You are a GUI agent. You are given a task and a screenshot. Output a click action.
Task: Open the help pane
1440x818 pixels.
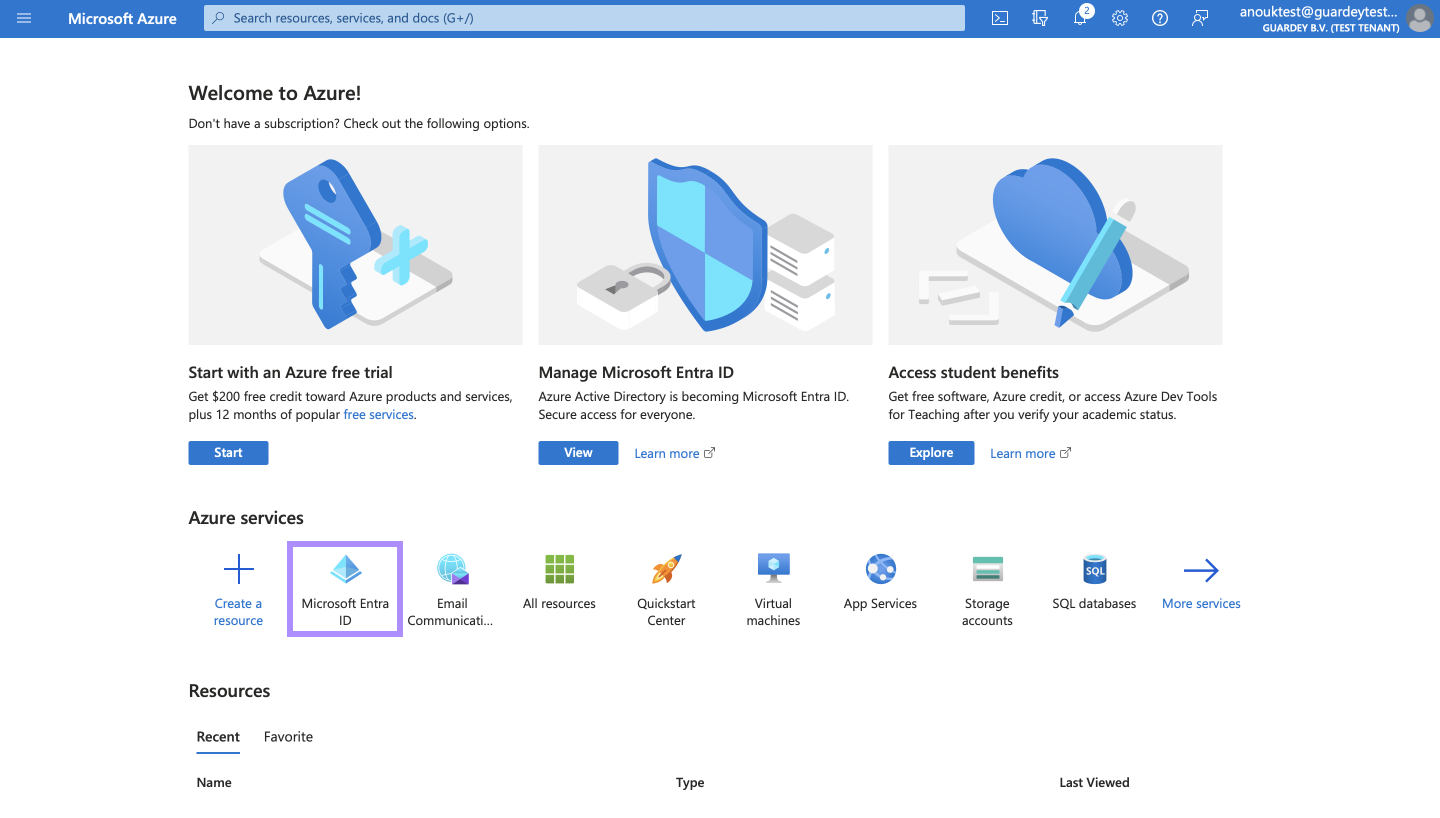coord(1160,18)
